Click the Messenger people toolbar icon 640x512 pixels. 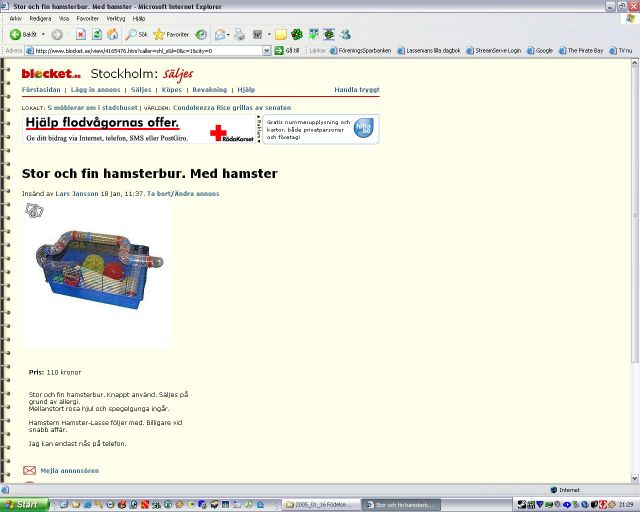[345, 35]
